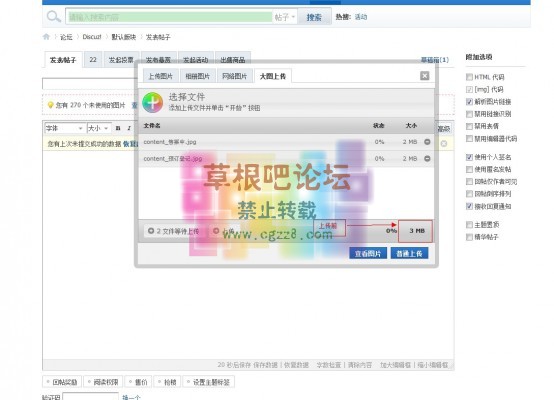The height and width of the screenshot is (400, 554).
Task: Switch to the 相册图片 tab
Action: pyautogui.click(x=198, y=76)
